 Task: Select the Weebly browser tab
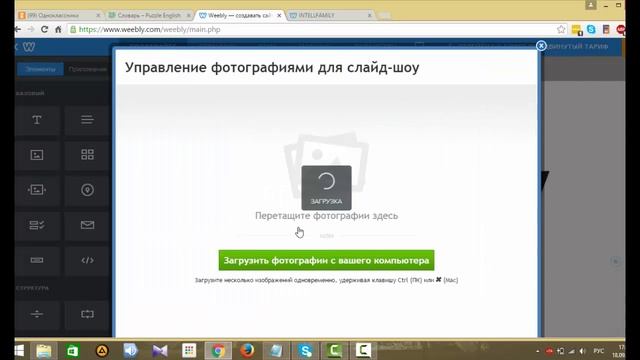[239, 15]
